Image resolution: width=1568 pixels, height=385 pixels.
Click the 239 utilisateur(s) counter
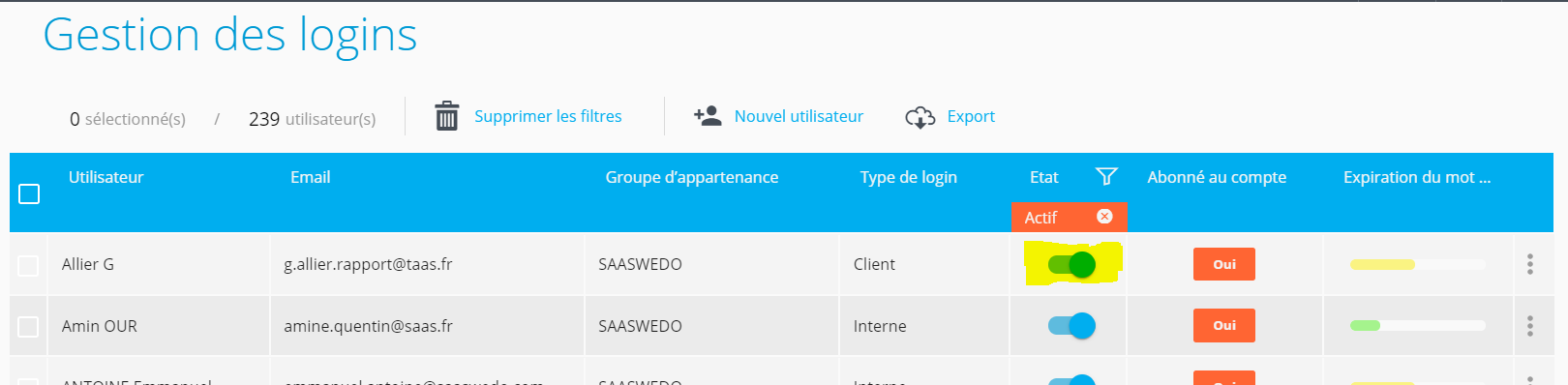click(312, 119)
